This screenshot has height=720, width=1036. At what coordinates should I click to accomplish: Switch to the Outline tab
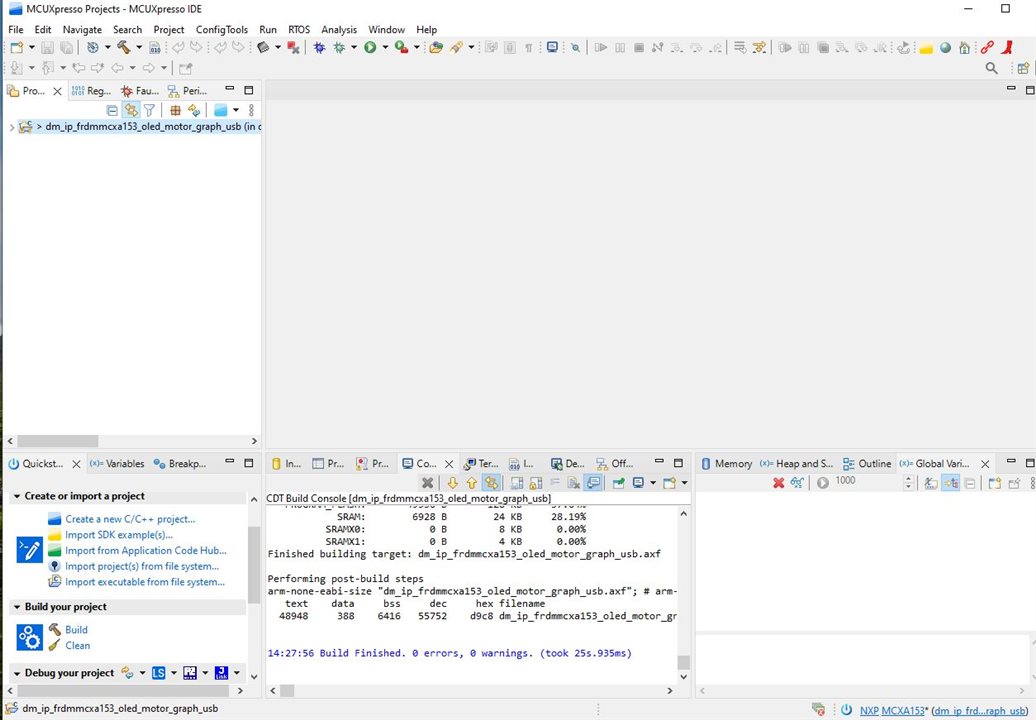[x=867, y=464]
